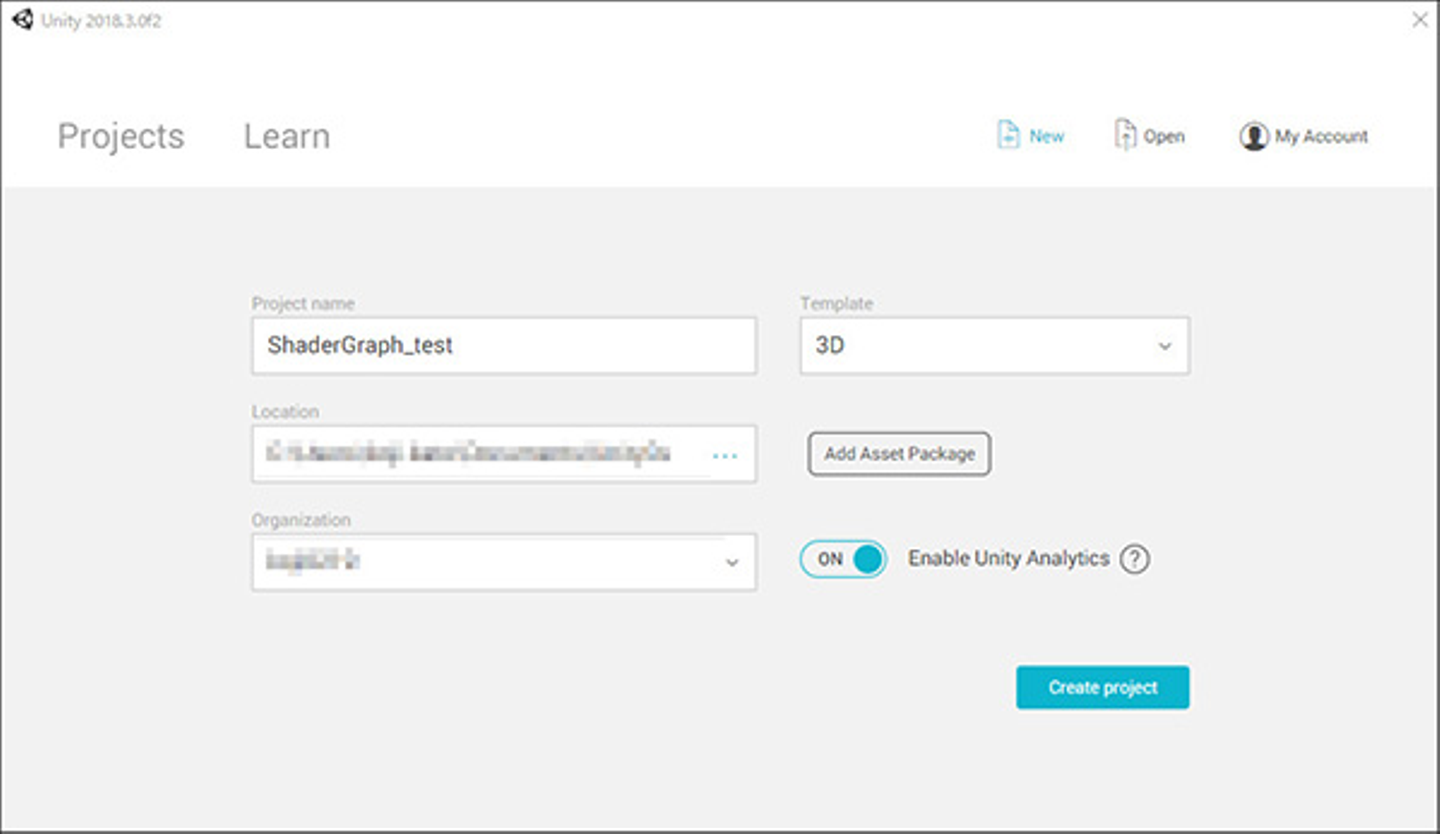Image resolution: width=1440 pixels, height=834 pixels.
Task: Open the Organization dropdown
Action: [x=504, y=562]
